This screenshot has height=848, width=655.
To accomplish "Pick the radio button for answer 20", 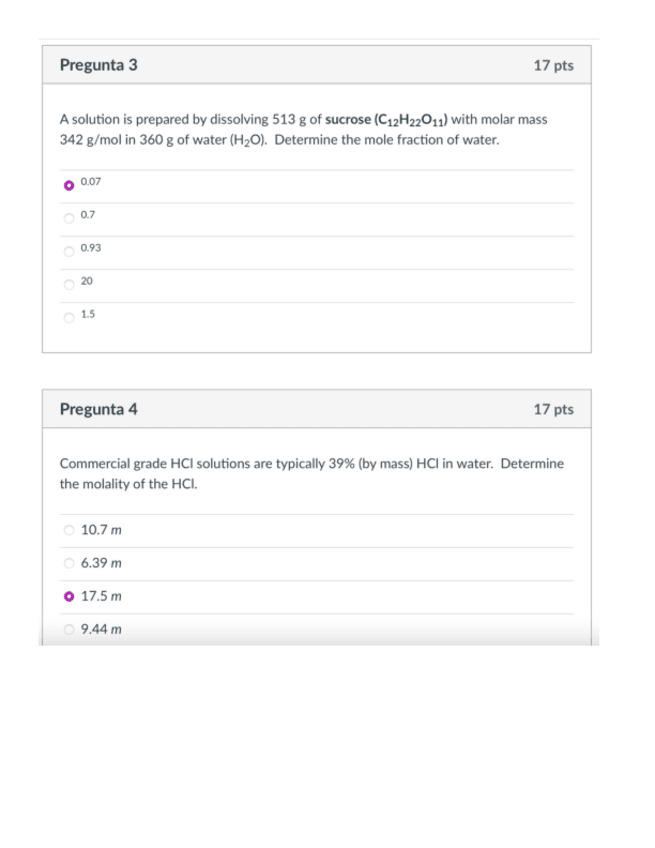I will click(x=68, y=284).
